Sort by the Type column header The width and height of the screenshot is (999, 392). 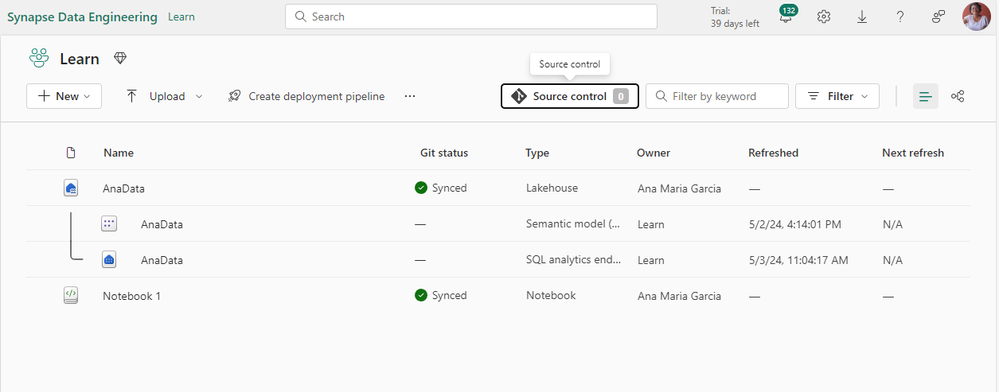(x=537, y=153)
